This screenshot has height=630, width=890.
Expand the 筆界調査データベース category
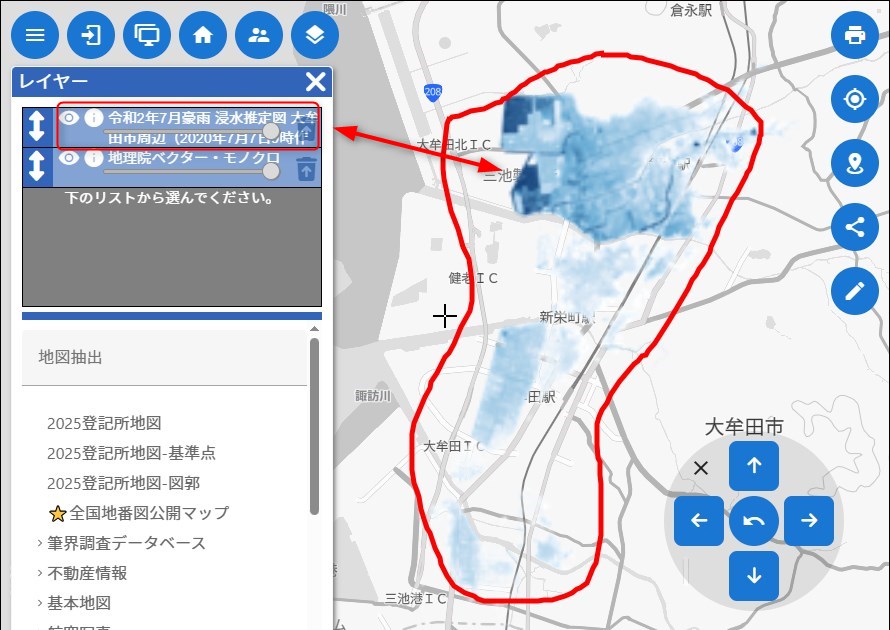126,543
